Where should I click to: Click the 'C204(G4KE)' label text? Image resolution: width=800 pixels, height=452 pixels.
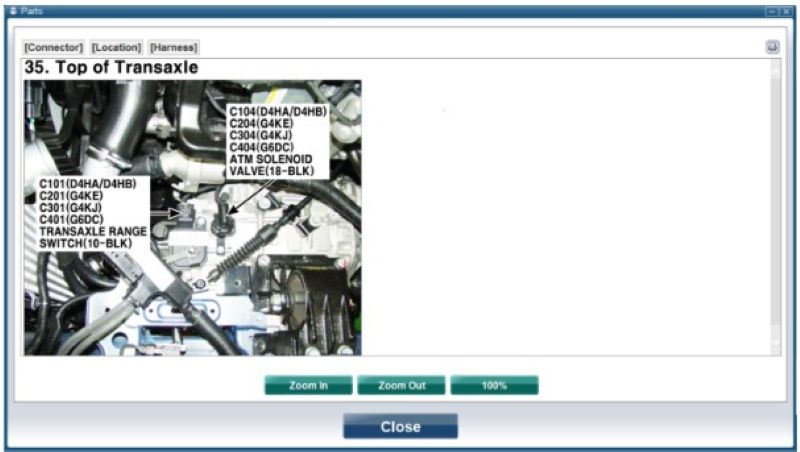coord(261,123)
